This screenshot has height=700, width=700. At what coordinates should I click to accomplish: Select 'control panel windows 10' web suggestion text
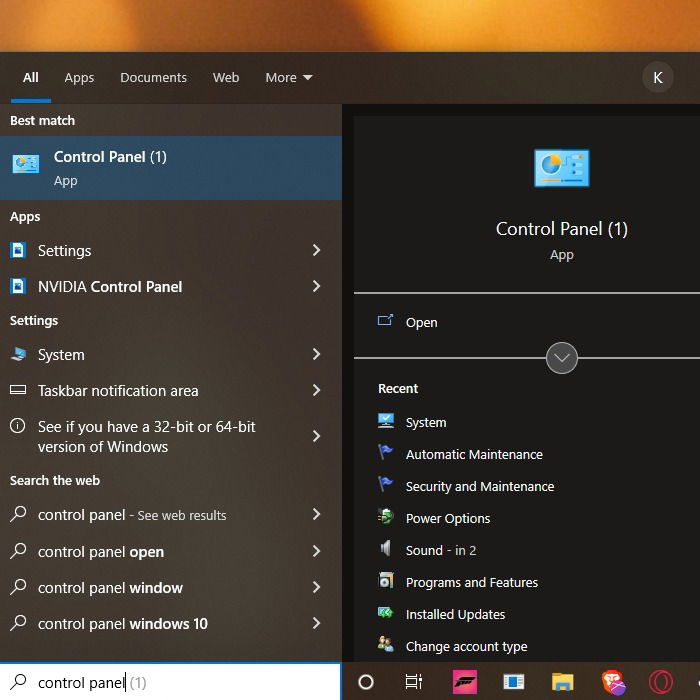(123, 624)
